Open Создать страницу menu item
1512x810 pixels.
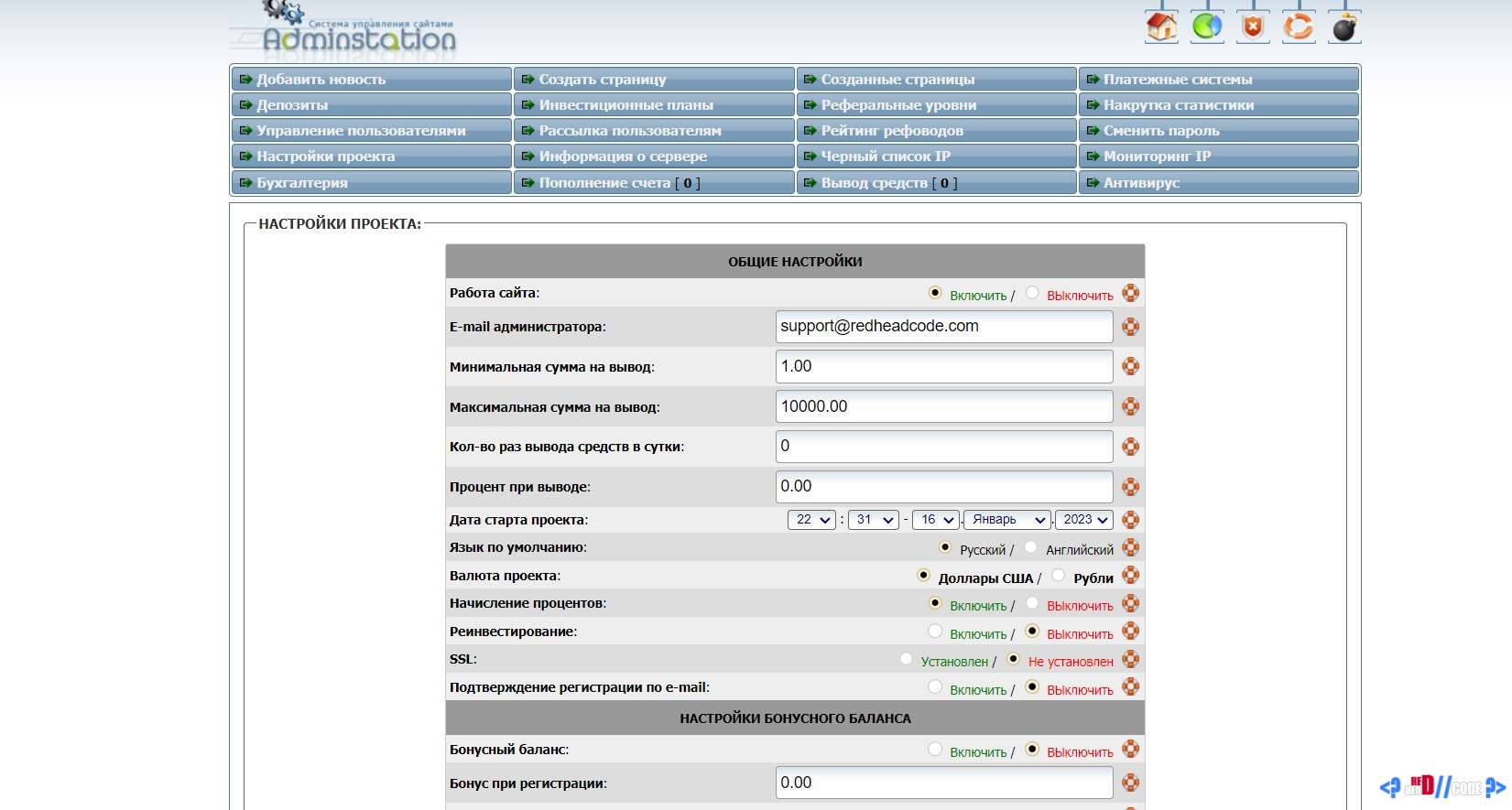pyautogui.click(x=654, y=80)
